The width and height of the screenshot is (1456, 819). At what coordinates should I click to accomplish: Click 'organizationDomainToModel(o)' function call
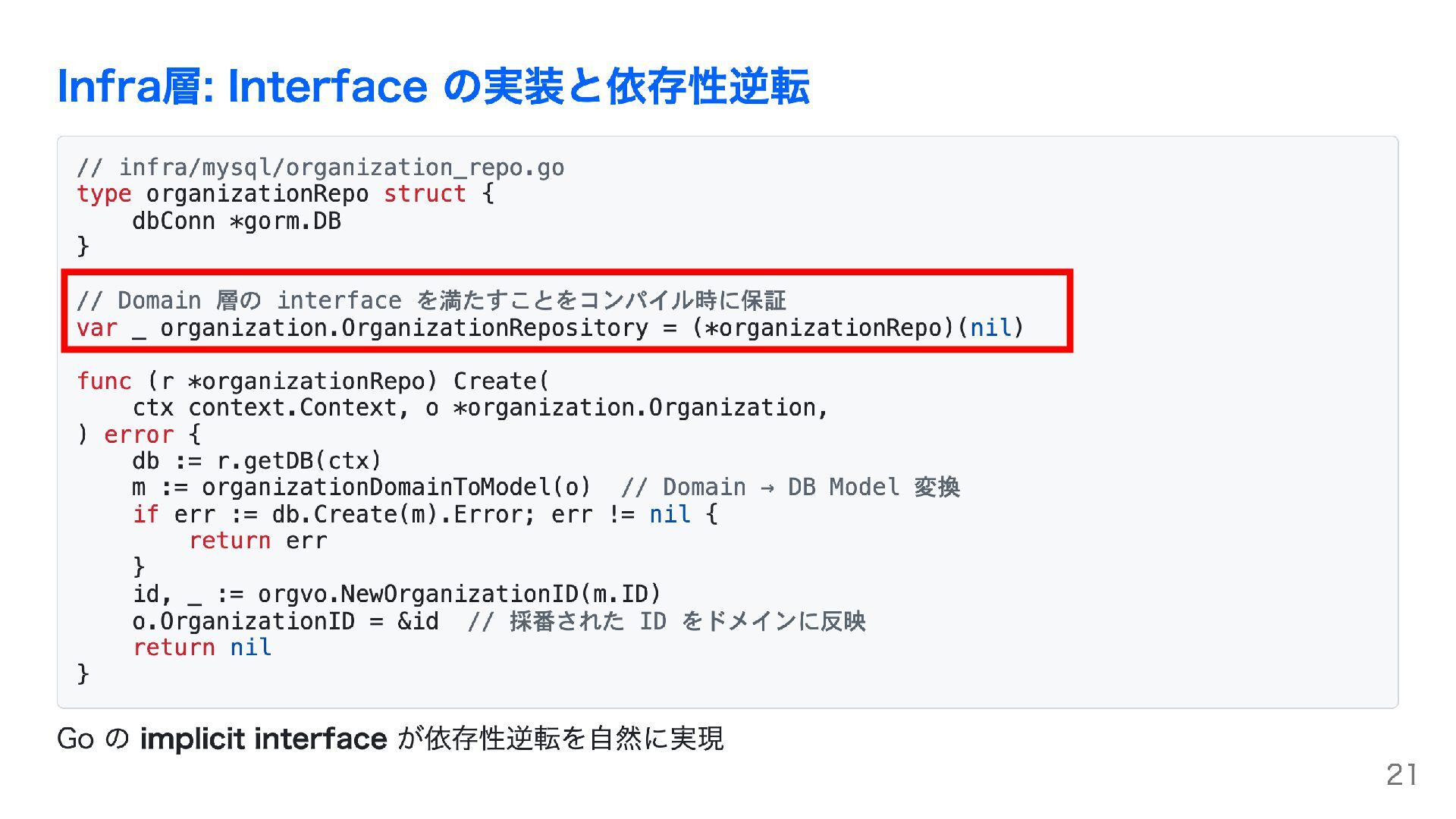pos(396,488)
